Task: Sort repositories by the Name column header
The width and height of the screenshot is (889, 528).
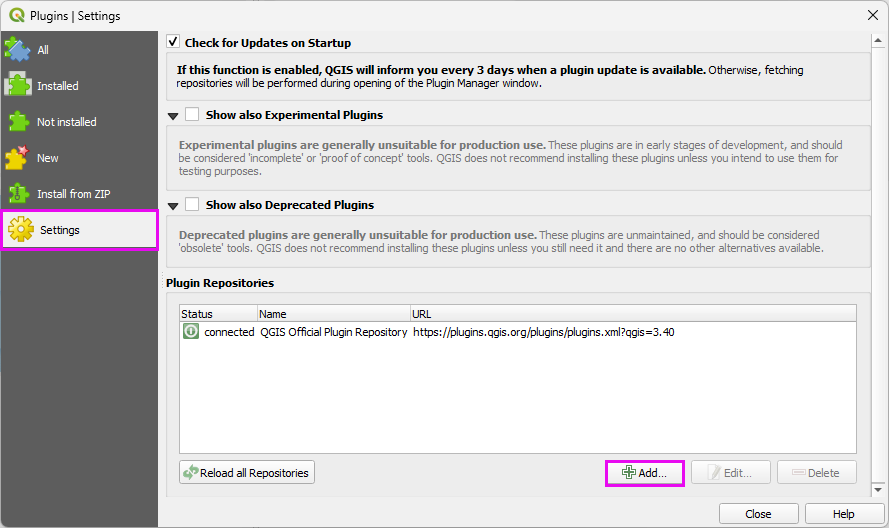Action: pos(333,314)
